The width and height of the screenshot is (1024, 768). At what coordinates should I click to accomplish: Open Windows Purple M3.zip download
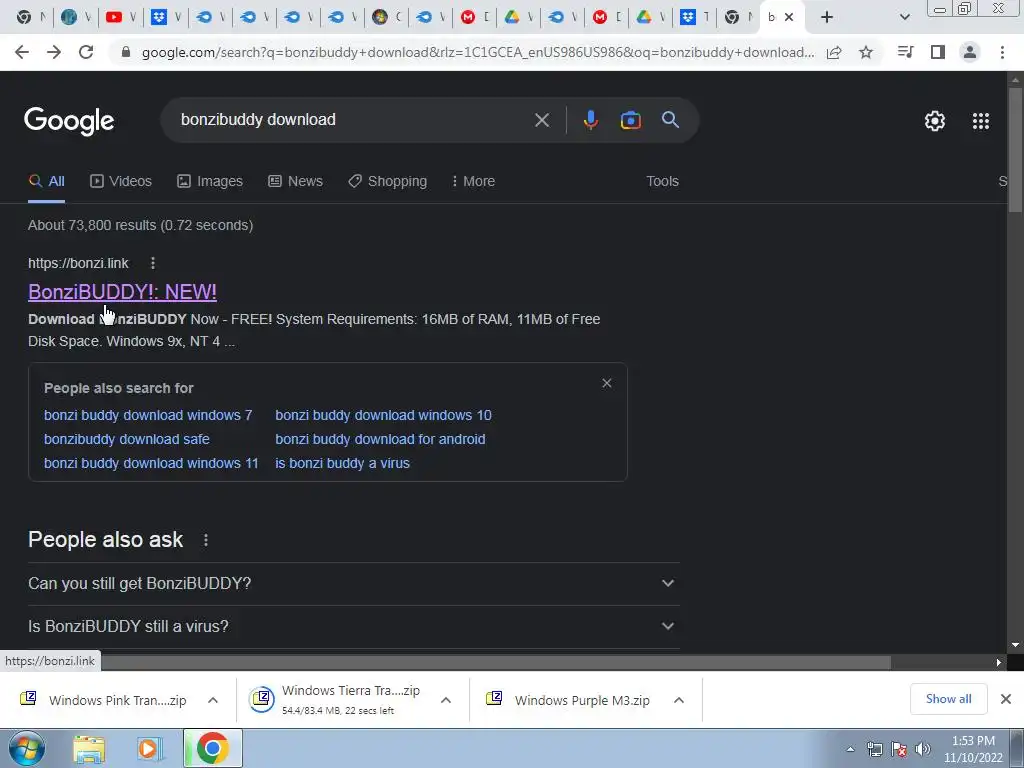click(x=568, y=701)
